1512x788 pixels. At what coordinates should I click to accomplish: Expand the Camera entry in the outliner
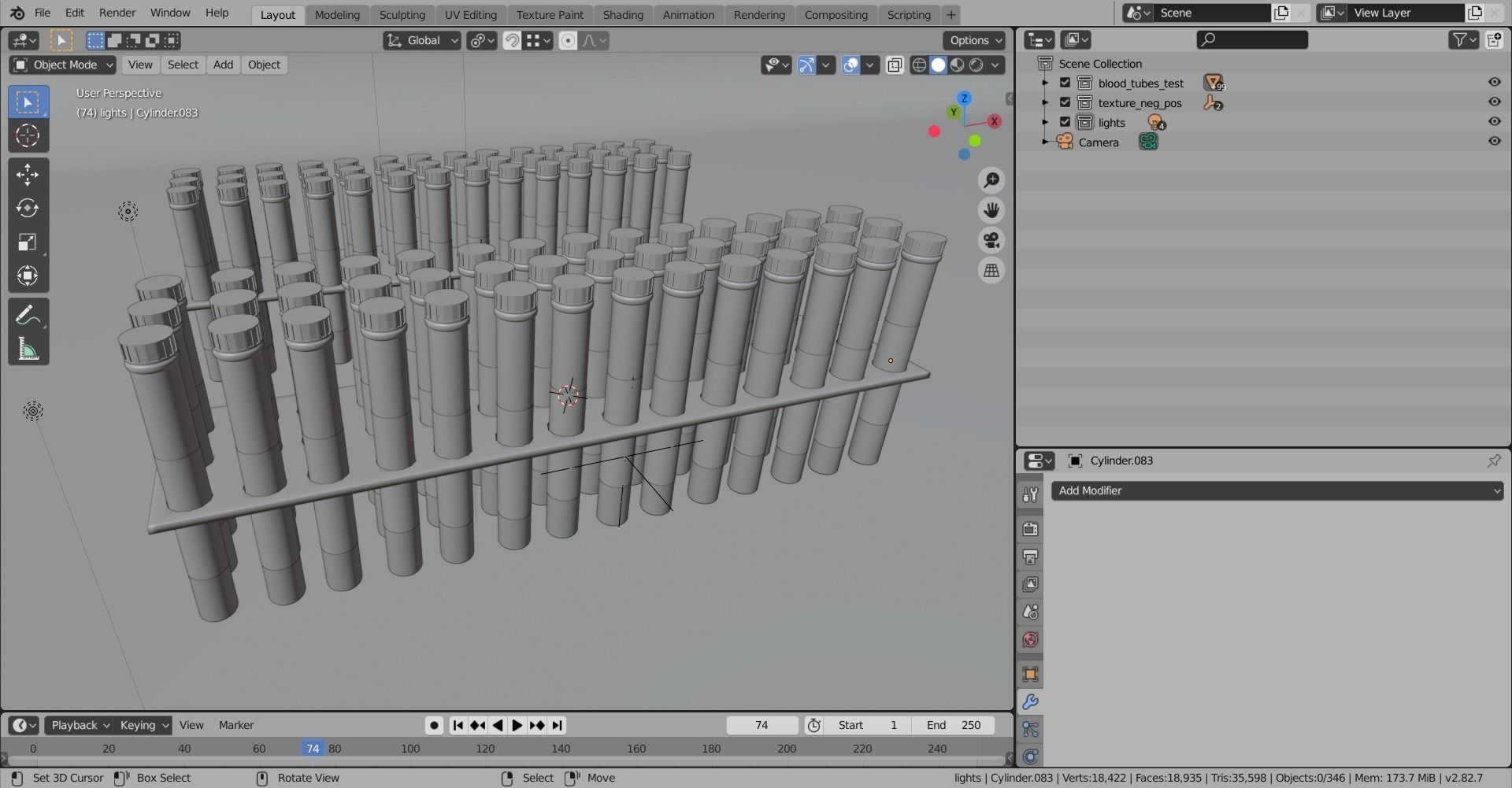1045,142
